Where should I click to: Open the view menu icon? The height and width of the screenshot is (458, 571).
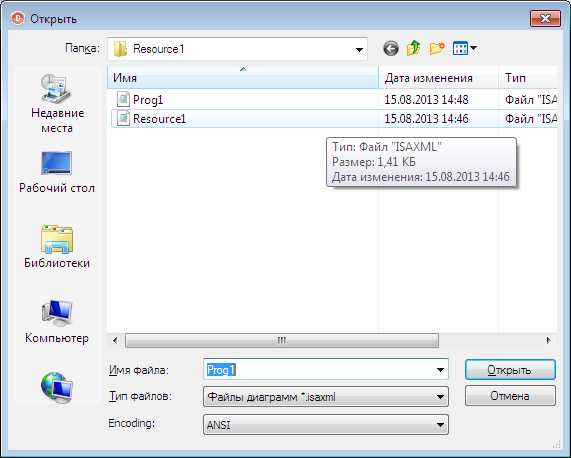465,48
